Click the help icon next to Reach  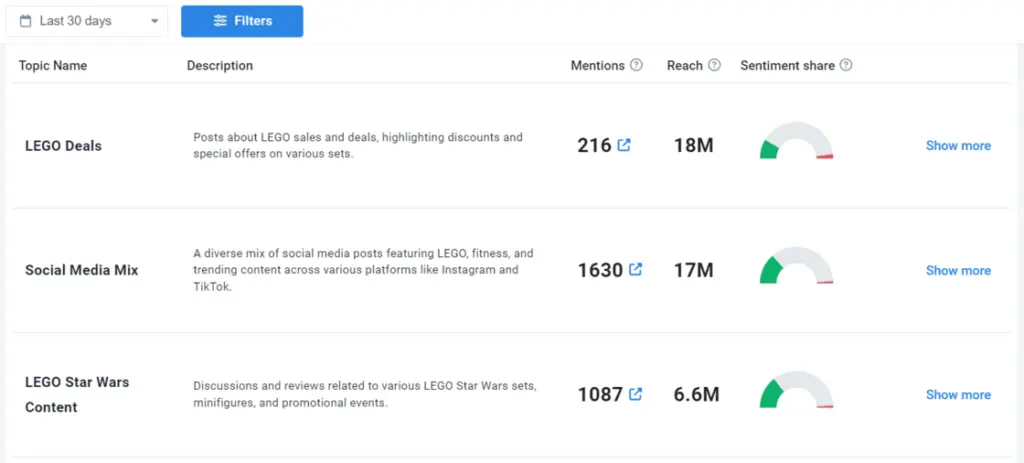714,66
